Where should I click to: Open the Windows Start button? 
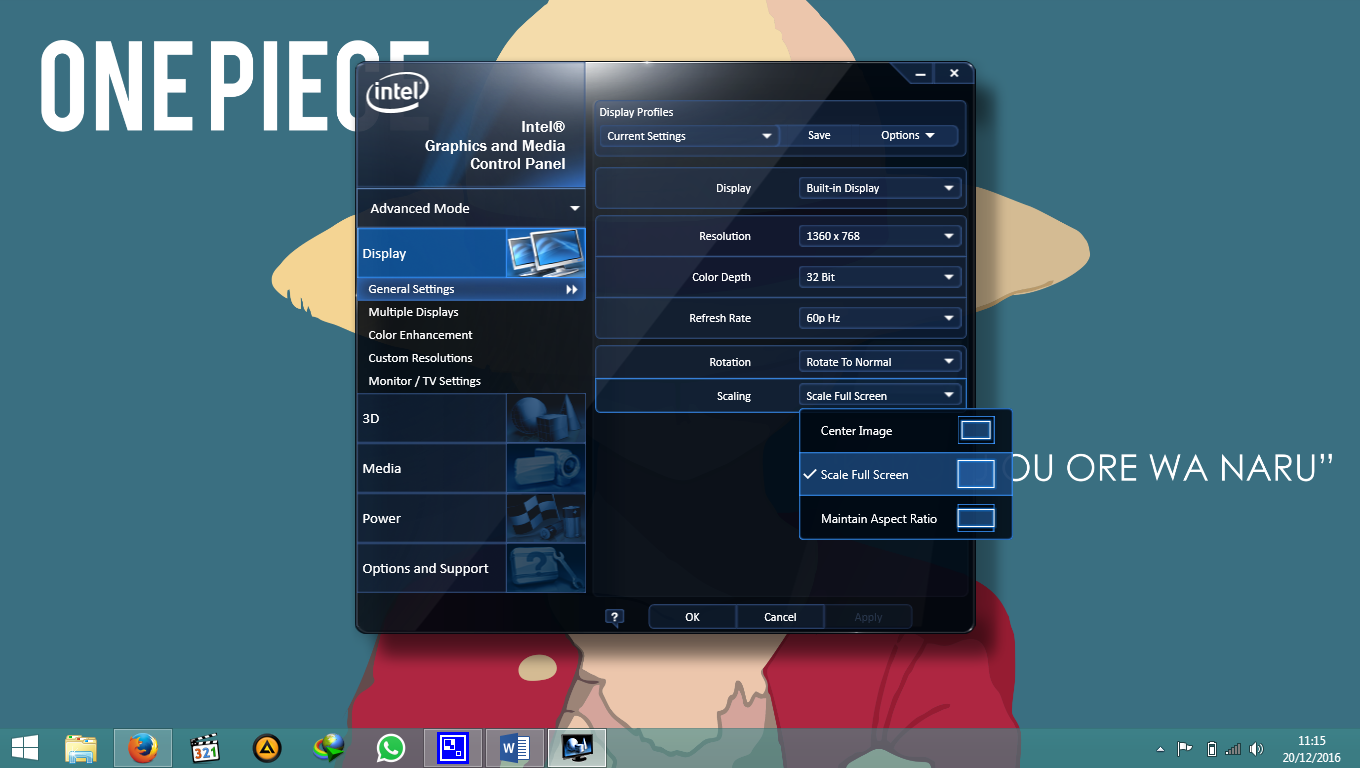point(25,748)
